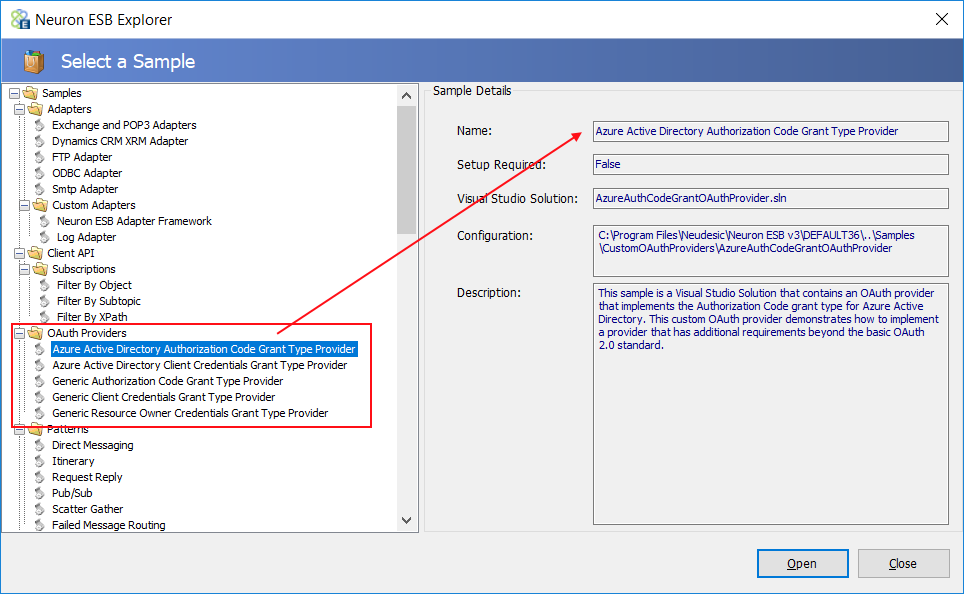Select the Neuron ESB Adapter Framework sample

pos(134,221)
